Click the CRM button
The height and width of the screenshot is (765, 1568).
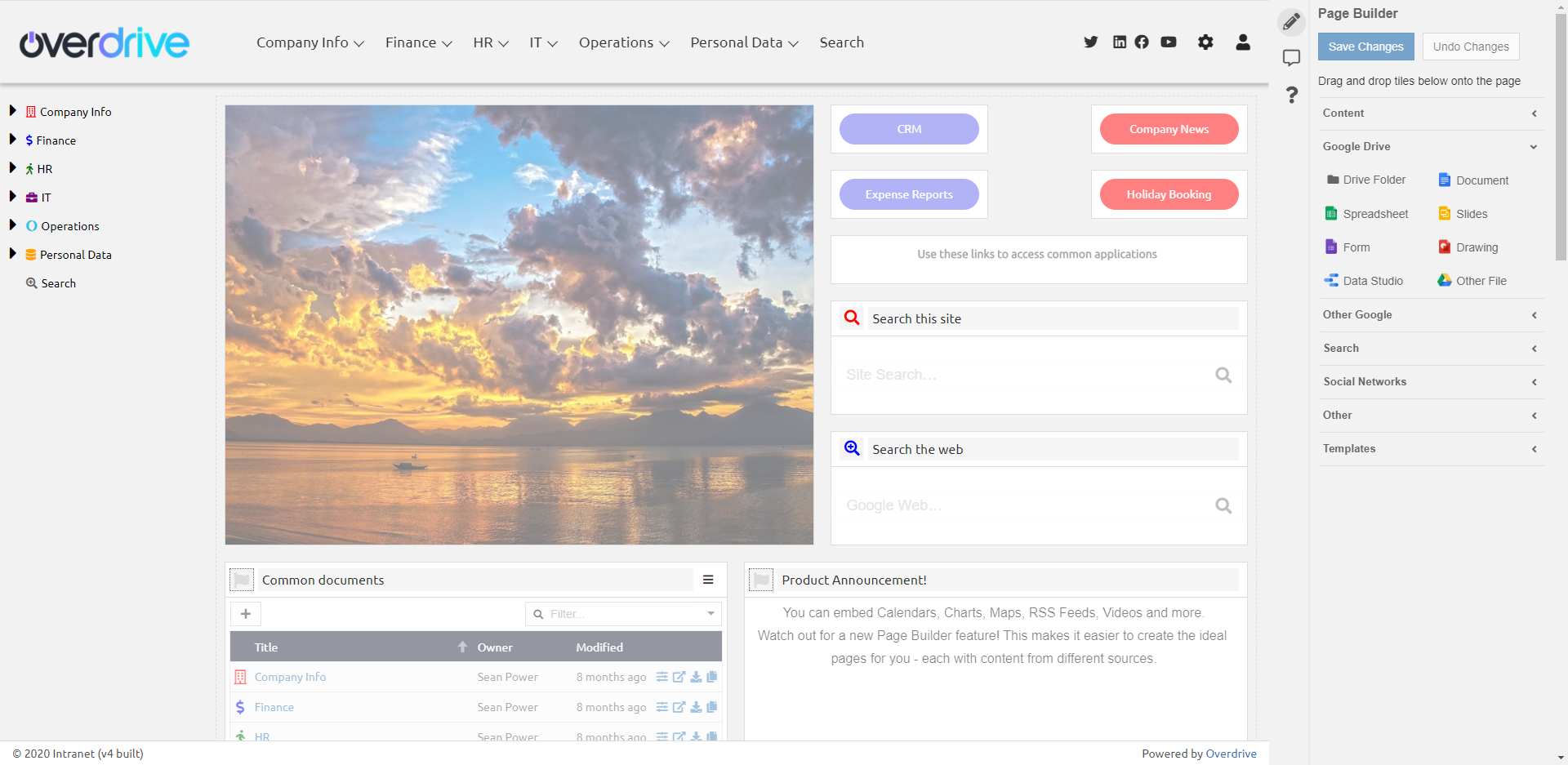[909, 129]
